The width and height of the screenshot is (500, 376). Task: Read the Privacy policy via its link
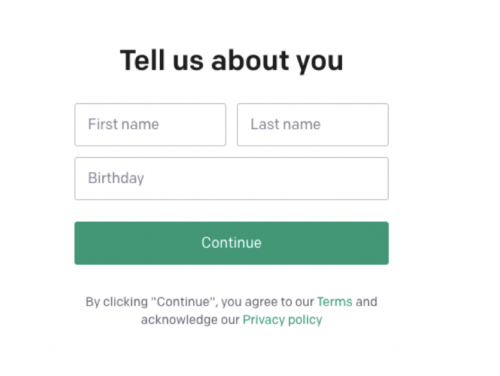282,320
